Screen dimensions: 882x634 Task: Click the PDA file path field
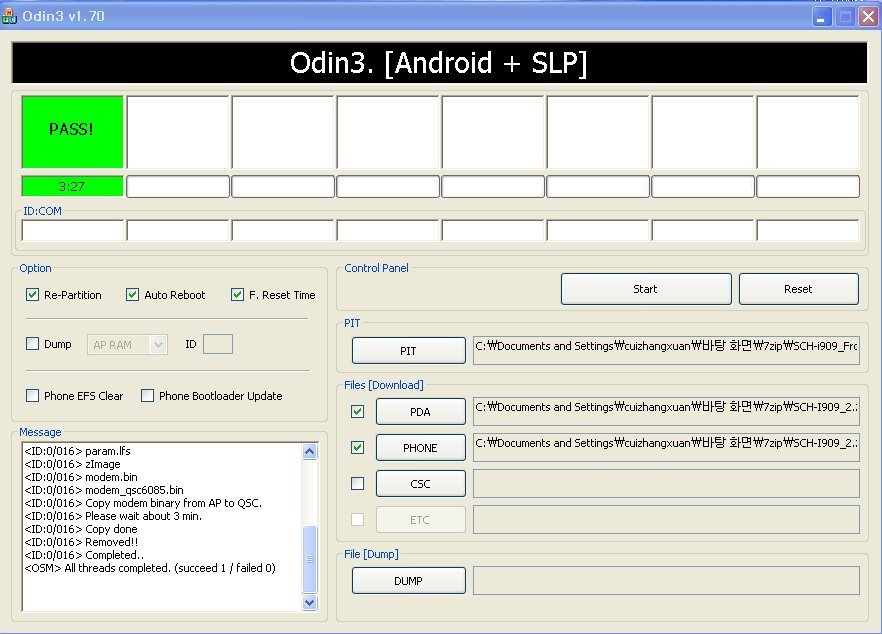(x=666, y=412)
